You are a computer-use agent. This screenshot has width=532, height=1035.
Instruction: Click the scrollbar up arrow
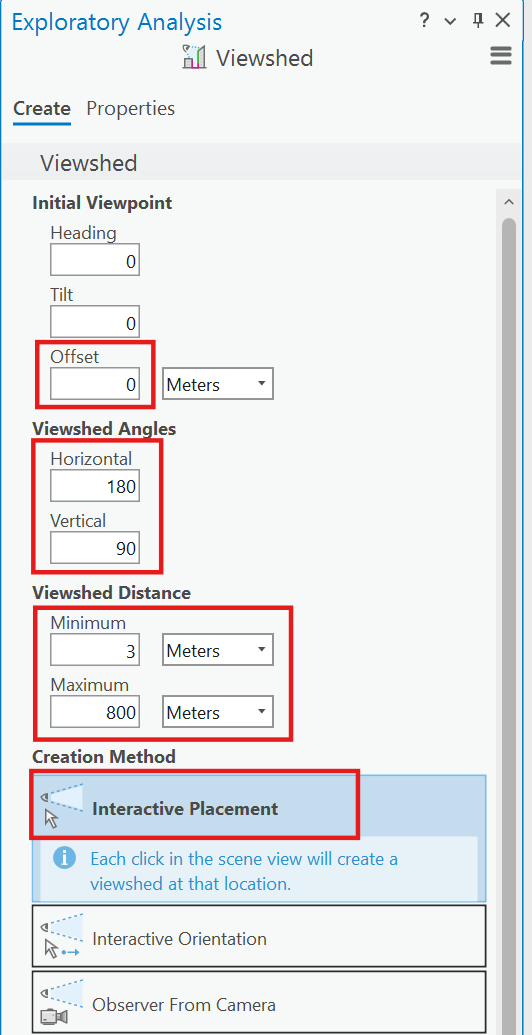(508, 201)
